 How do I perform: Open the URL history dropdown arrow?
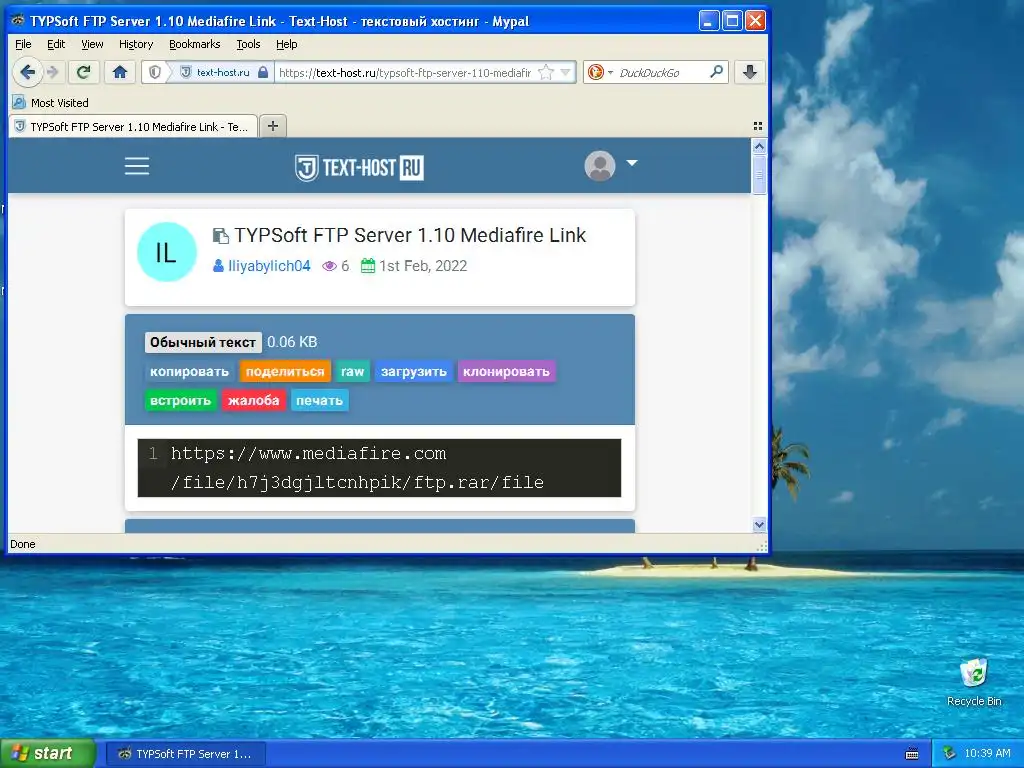click(566, 72)
